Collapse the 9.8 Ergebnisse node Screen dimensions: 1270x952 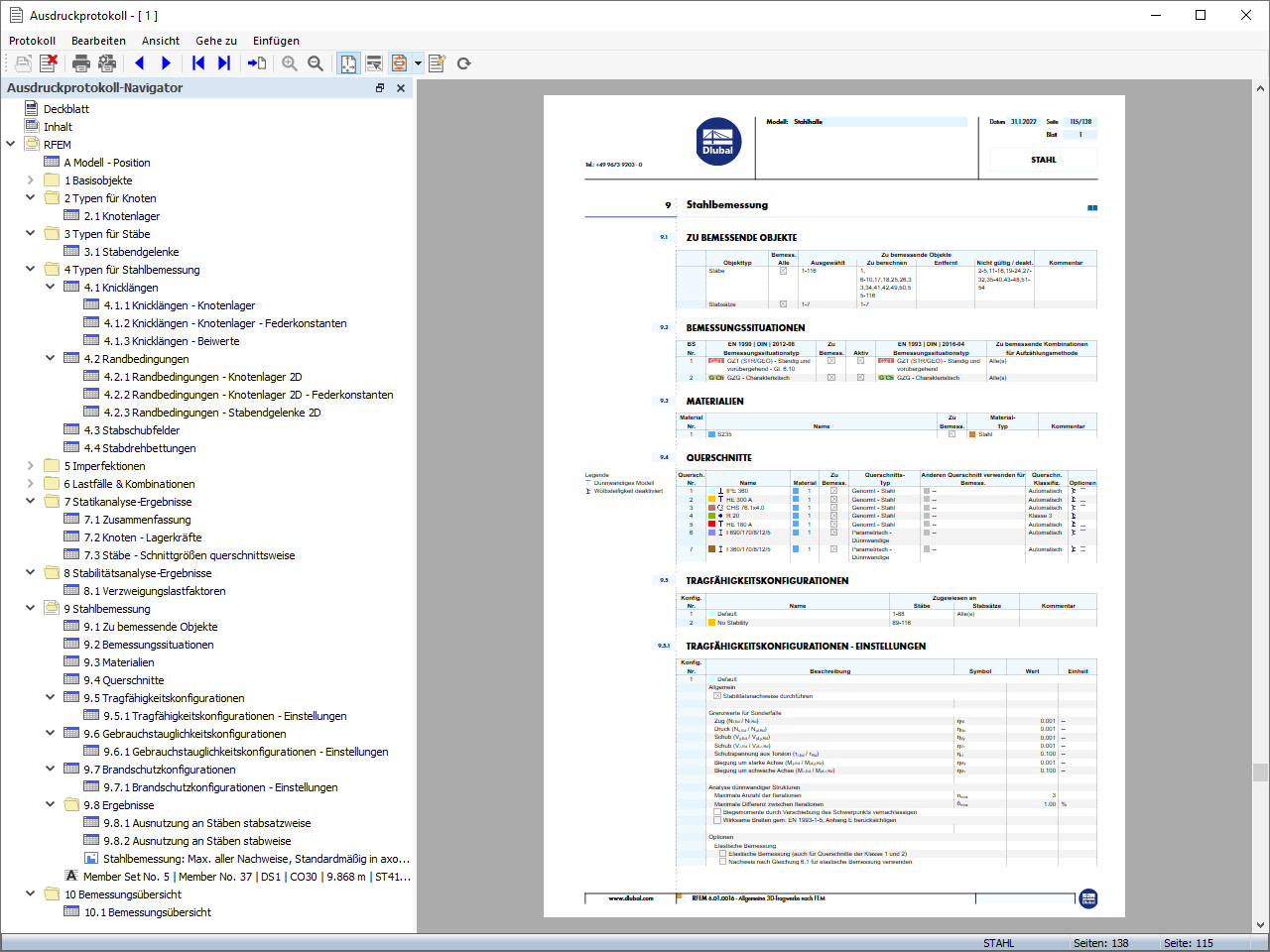pos(51,804)
